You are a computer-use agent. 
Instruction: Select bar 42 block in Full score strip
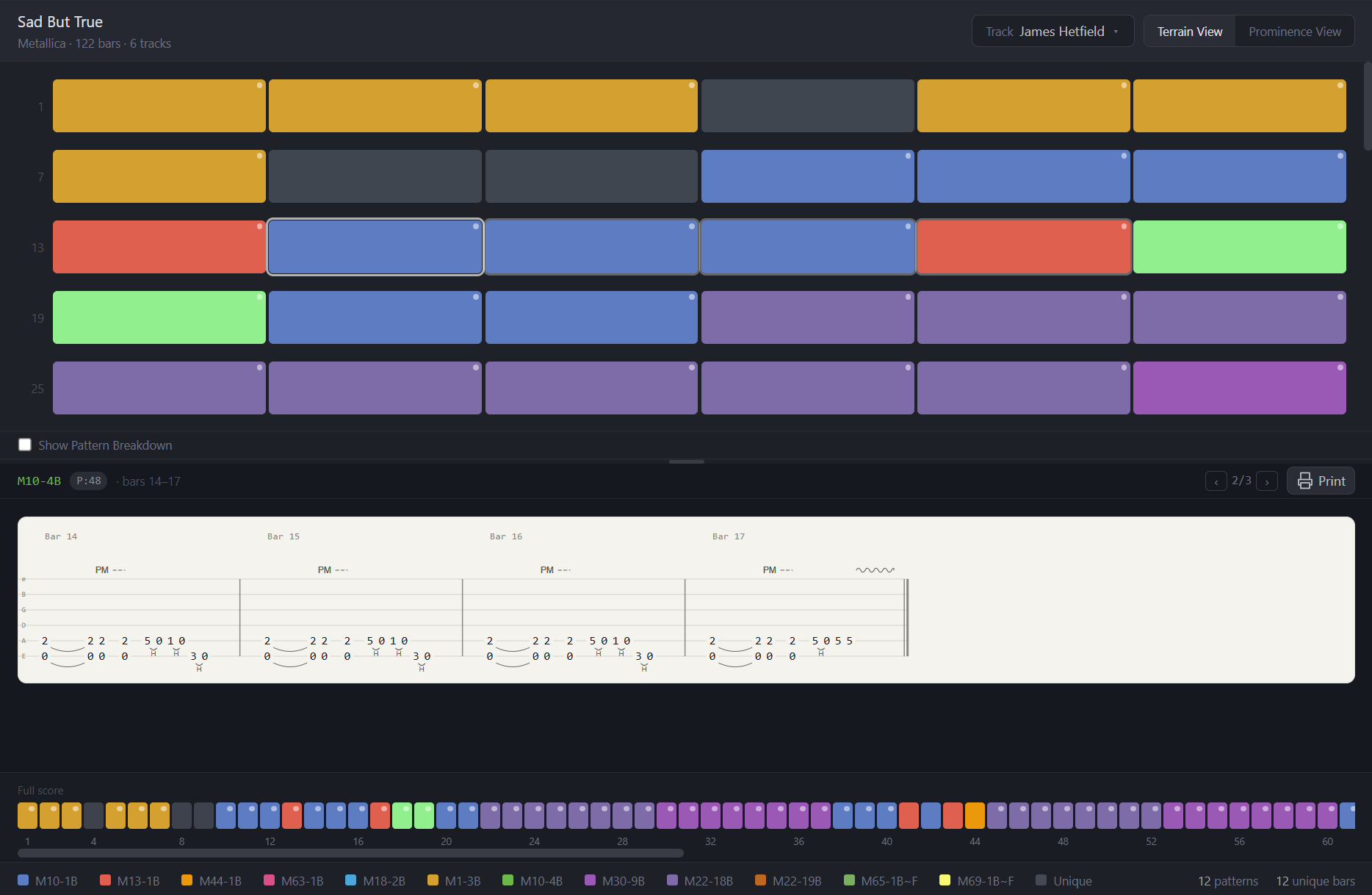click(x=931, y=815)
